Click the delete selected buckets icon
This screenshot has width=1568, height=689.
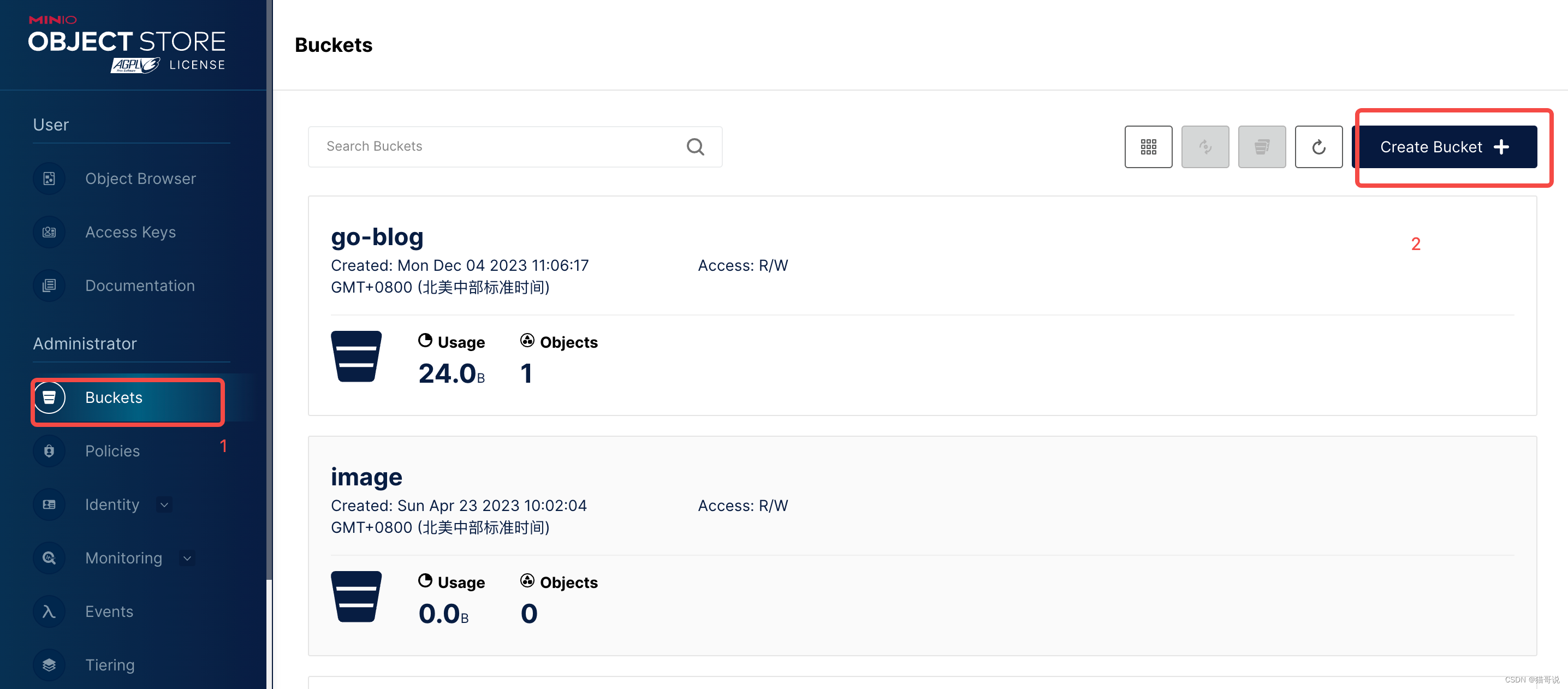pyautogui.click(x=1261, y=147)
